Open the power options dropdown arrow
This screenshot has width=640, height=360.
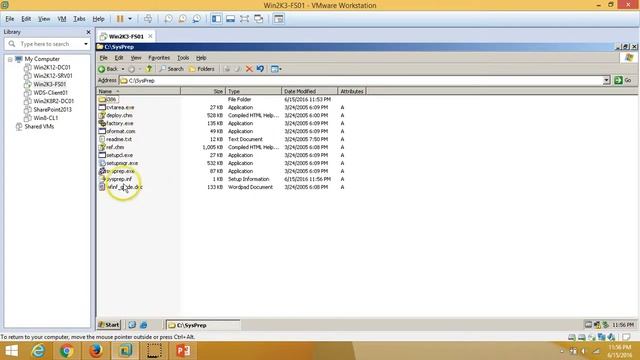point(130,19)
